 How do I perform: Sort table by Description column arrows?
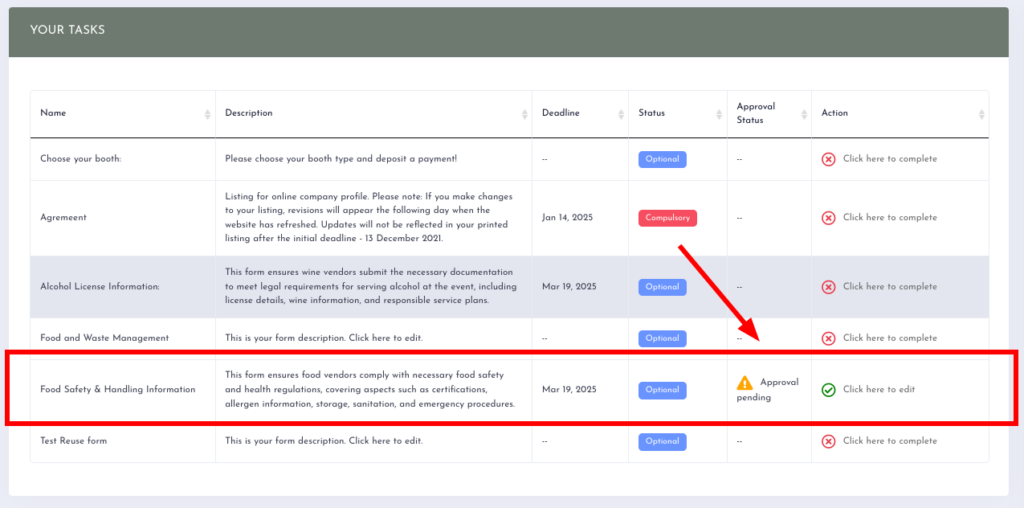pyautogui.click(x=524, y=114)
